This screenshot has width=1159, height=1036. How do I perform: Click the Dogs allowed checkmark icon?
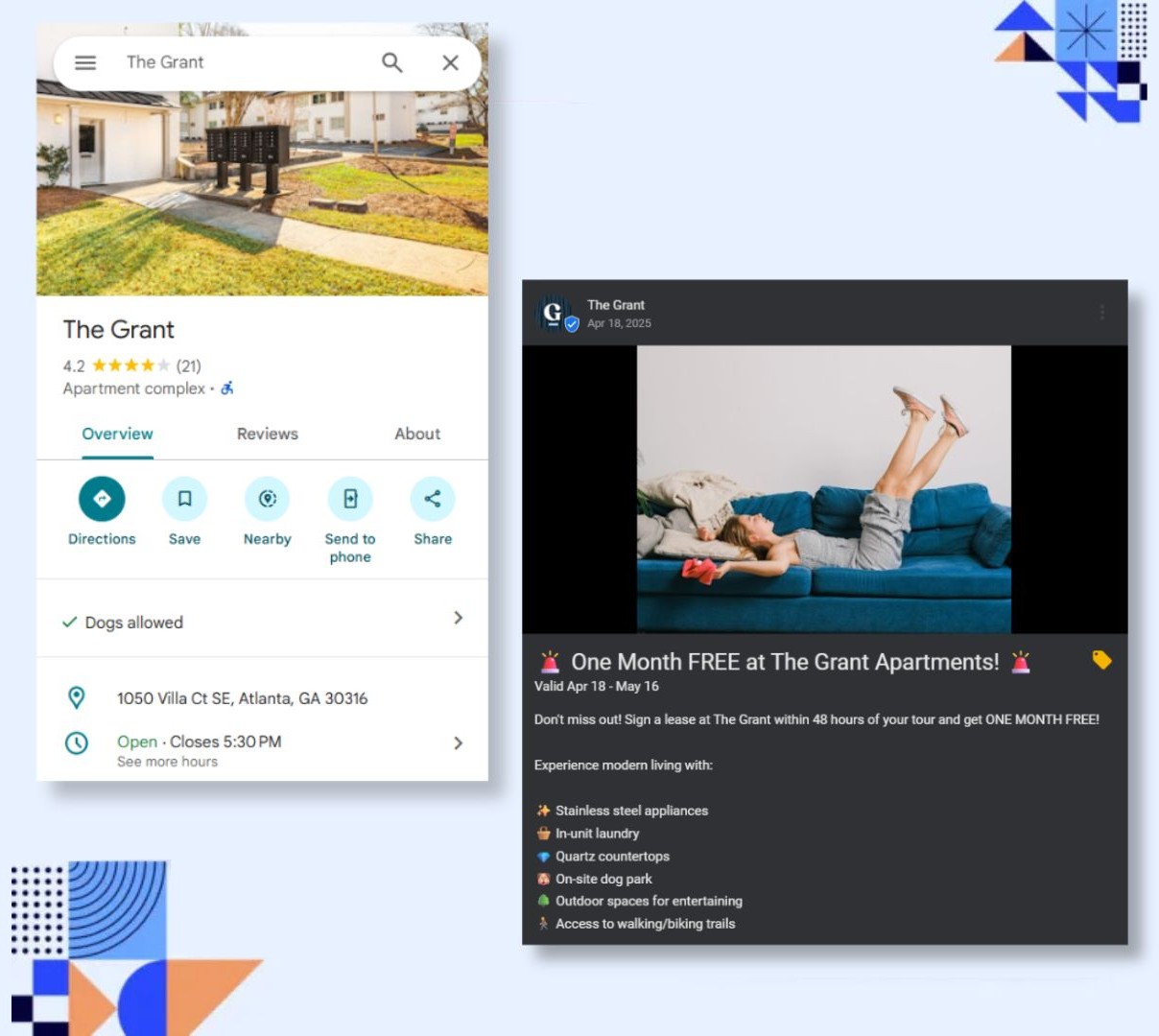pyautogui.click(x=69, y=622)
